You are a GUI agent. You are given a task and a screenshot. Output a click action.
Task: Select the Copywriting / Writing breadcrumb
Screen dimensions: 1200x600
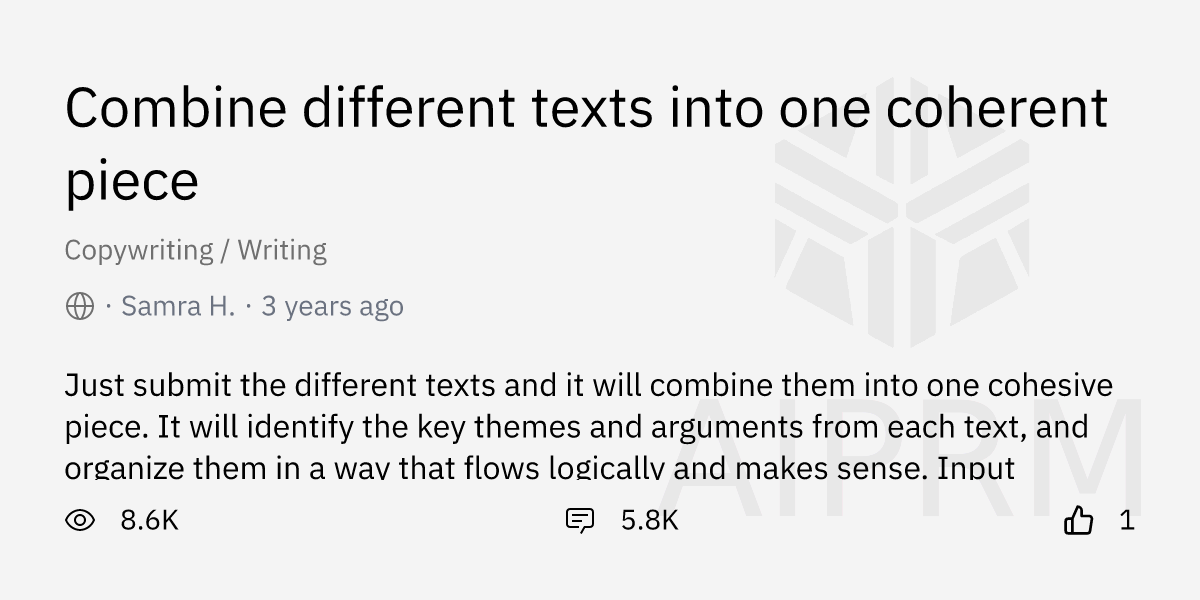click(x=196, y=250)
